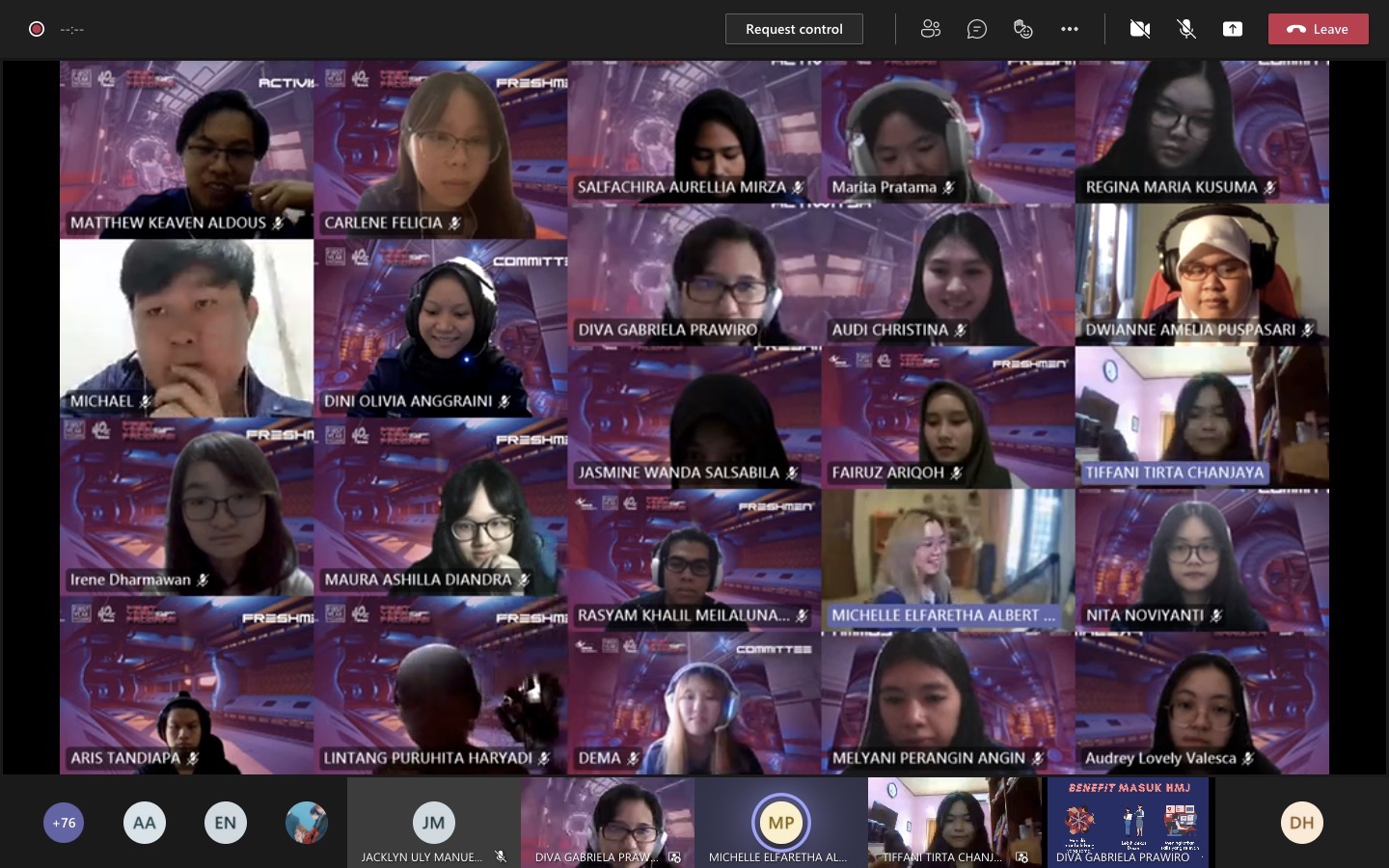Turn on the camera

click(x=1139, y=29)
